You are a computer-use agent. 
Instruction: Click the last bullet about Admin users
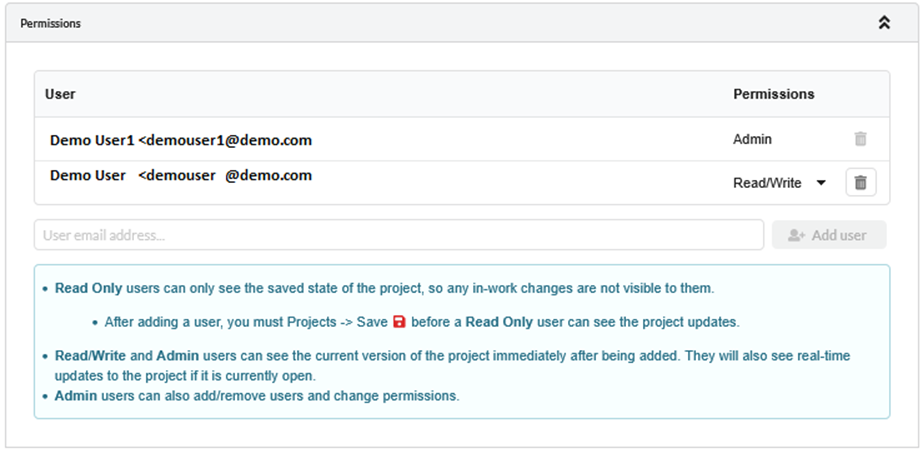(257, 395)
